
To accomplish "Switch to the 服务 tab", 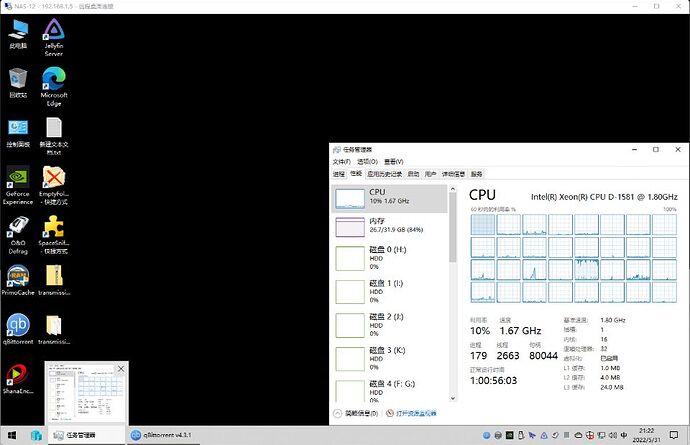I will click(x=476, y=173).
